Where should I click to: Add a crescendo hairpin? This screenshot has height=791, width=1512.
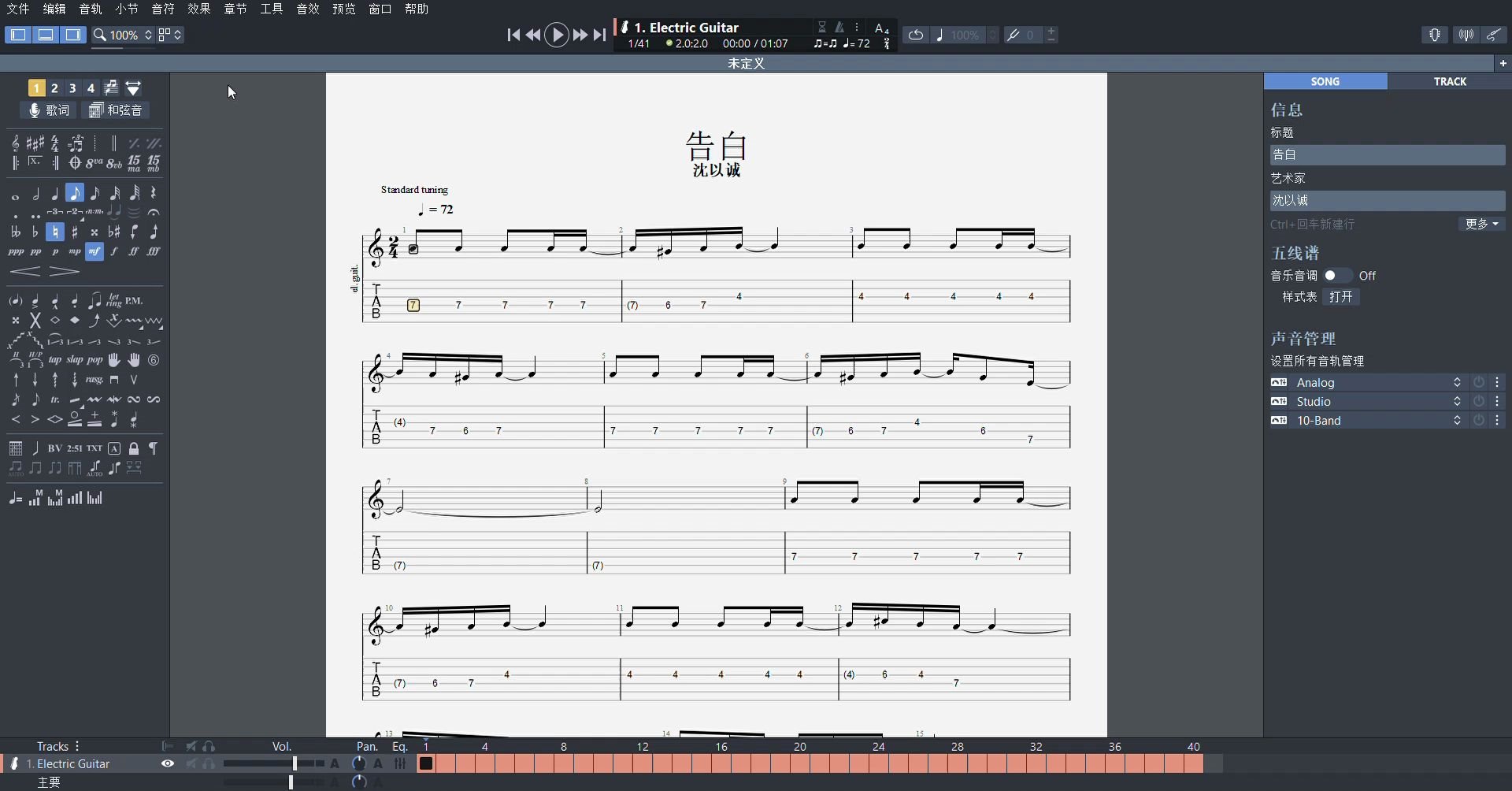[x=25, y=272]
